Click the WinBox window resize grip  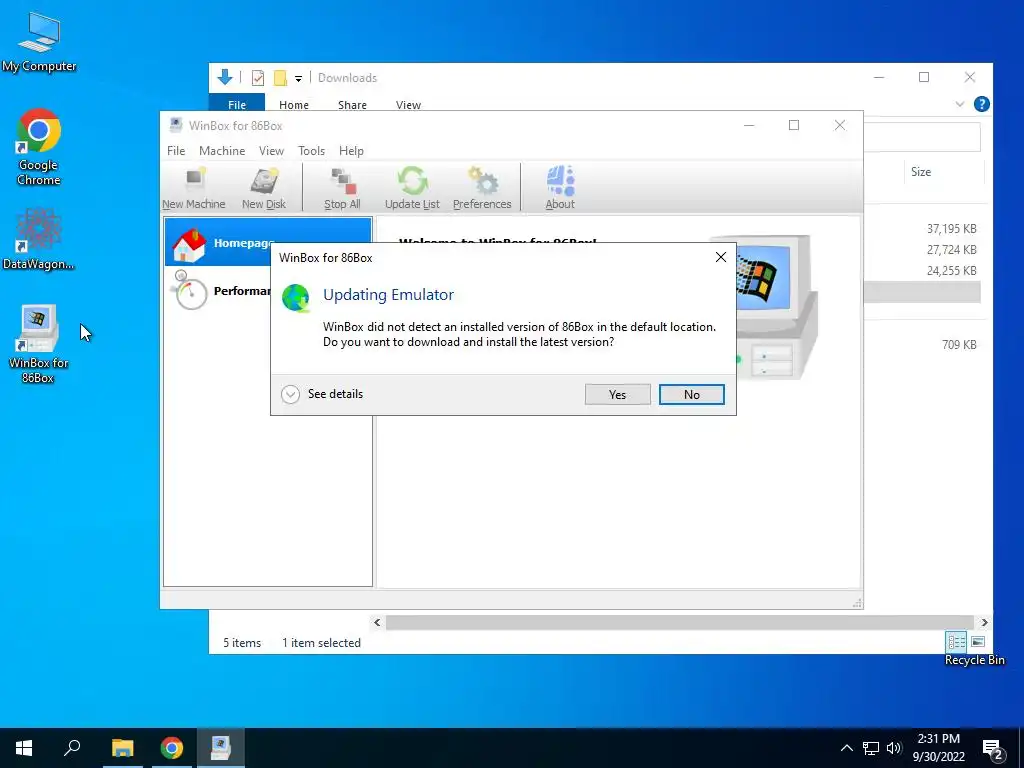pos(857,603)
